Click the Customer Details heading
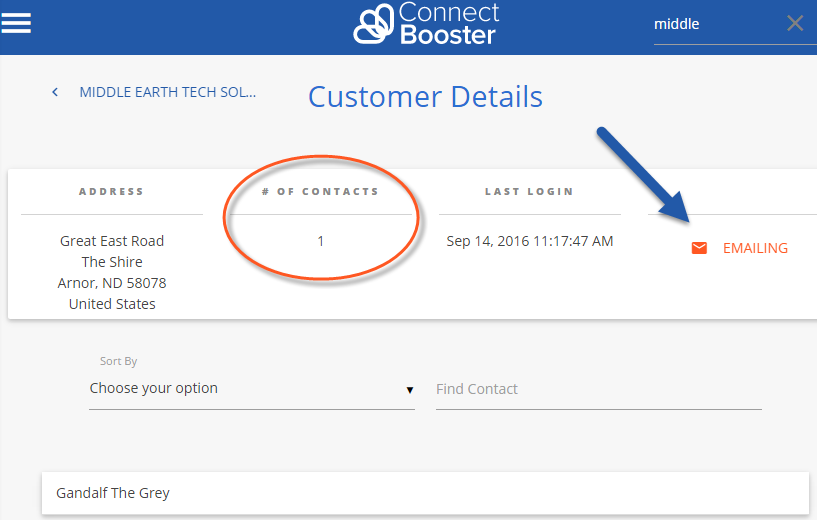 point(425,97)
